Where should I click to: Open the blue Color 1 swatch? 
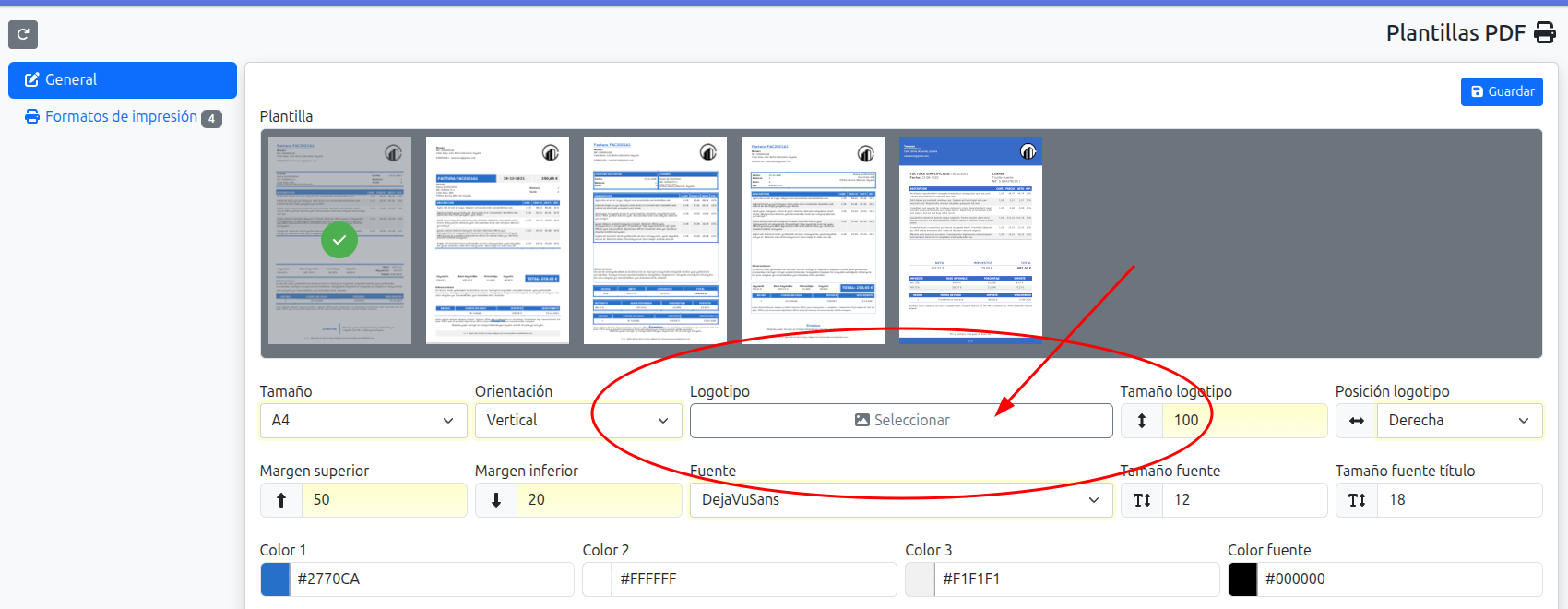tap(275, 579)
